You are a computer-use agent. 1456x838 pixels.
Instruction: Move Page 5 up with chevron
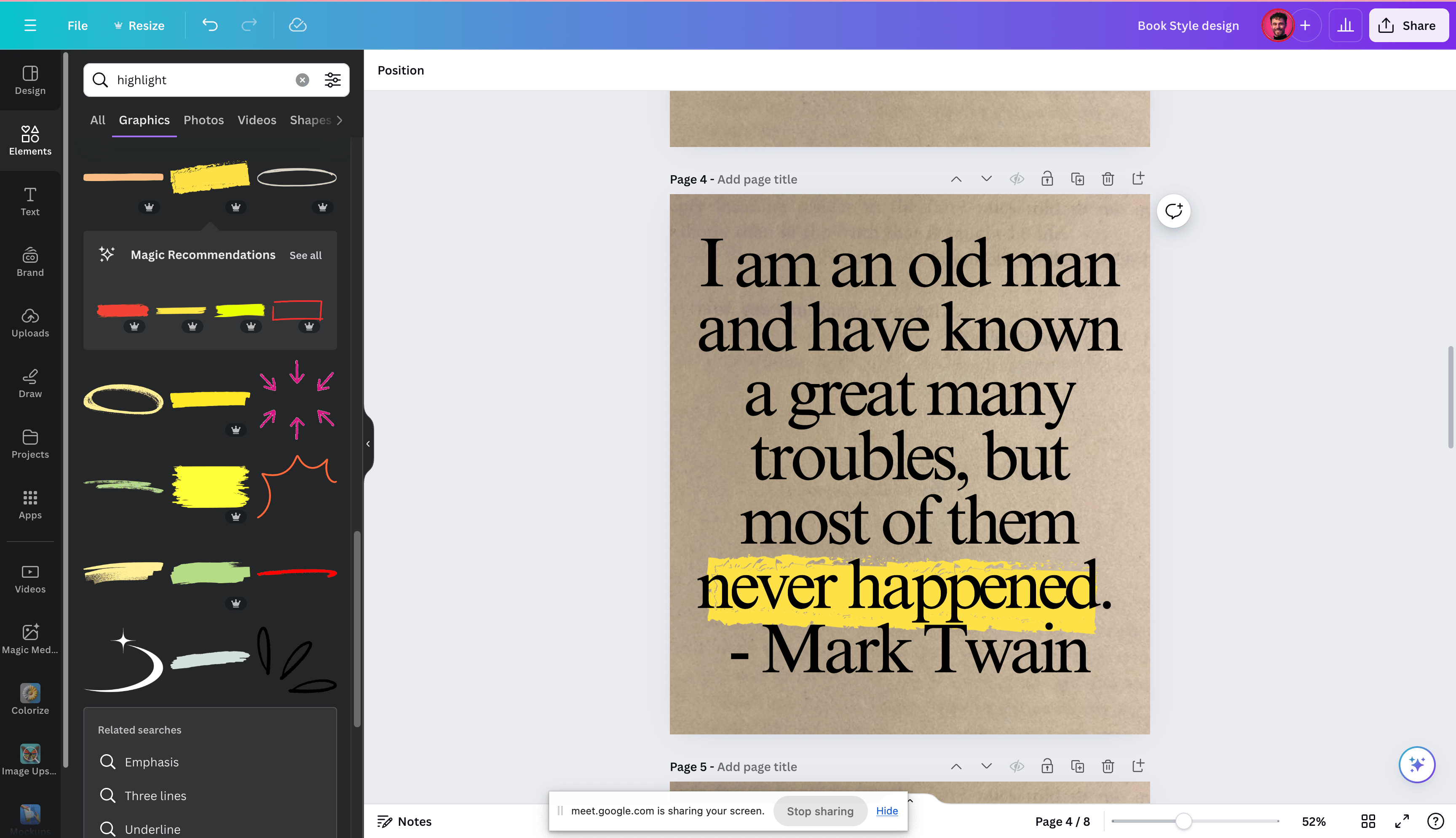(955, 767)
